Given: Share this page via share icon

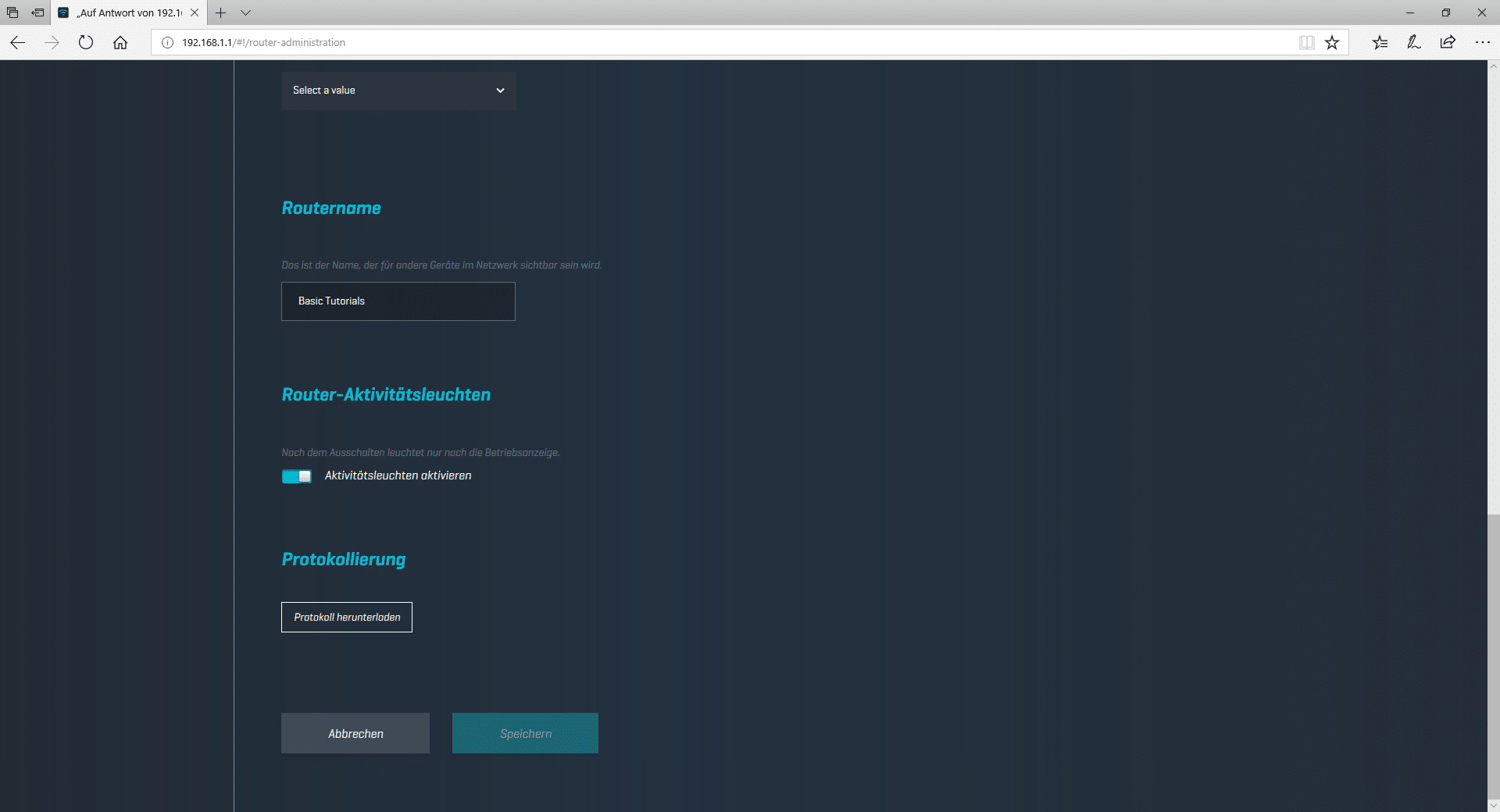Looking at the screenshot, I should pyautogui.click(x=1448, y=43).
